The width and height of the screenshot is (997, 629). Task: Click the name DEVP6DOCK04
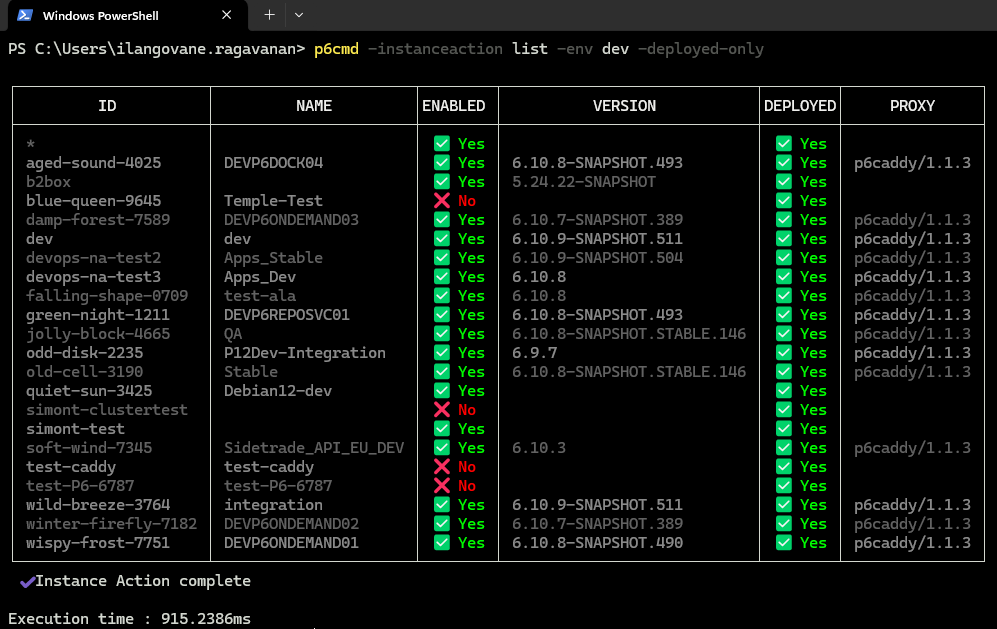pos(273,163)
